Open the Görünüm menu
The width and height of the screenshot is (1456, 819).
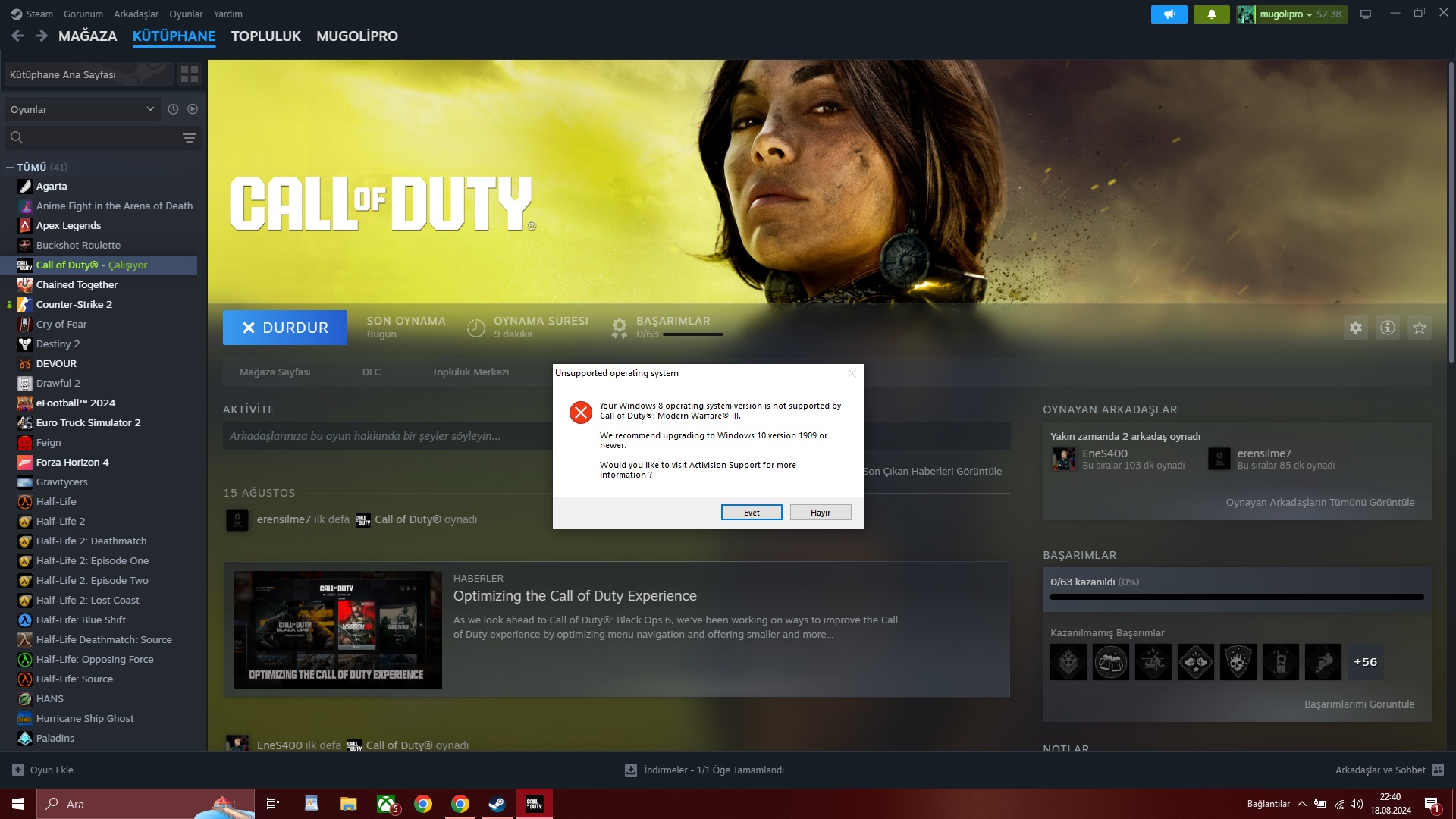coord(83,14)
